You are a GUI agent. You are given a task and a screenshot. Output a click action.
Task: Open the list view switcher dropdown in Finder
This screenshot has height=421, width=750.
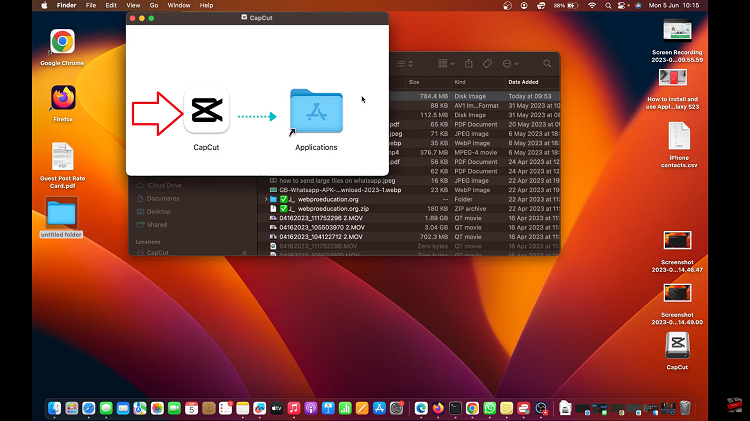click(405, 64)
